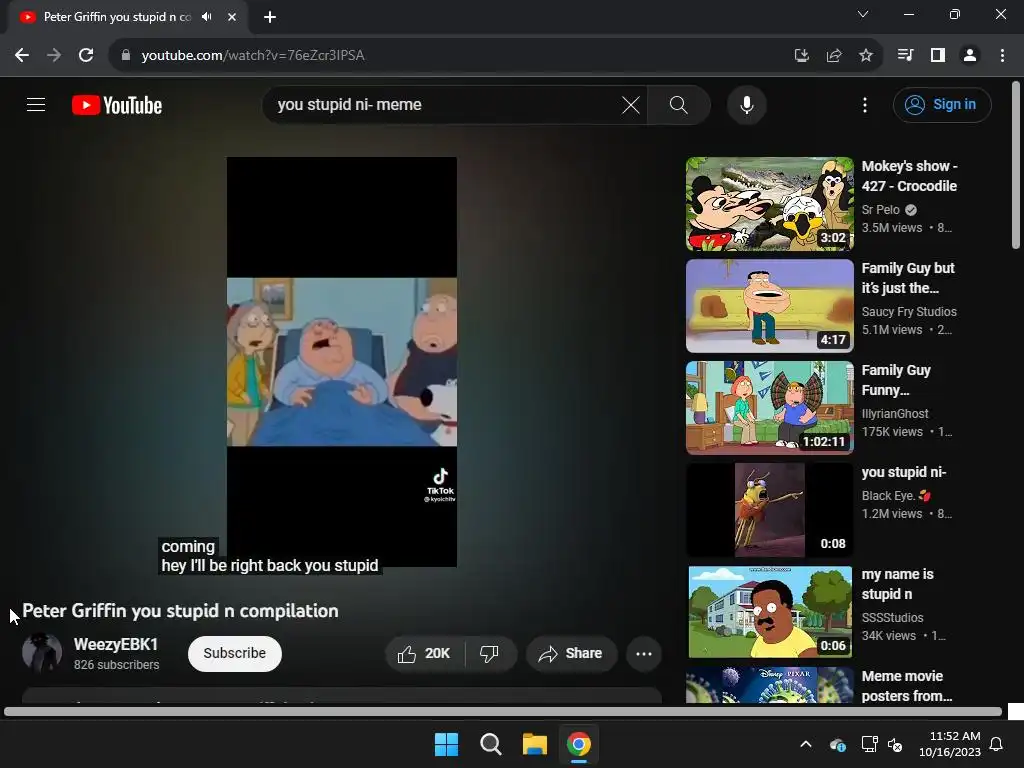Open notifications bell in taskbar
The width and height of the screenshot is (1024, 768).
click(997, 744)
